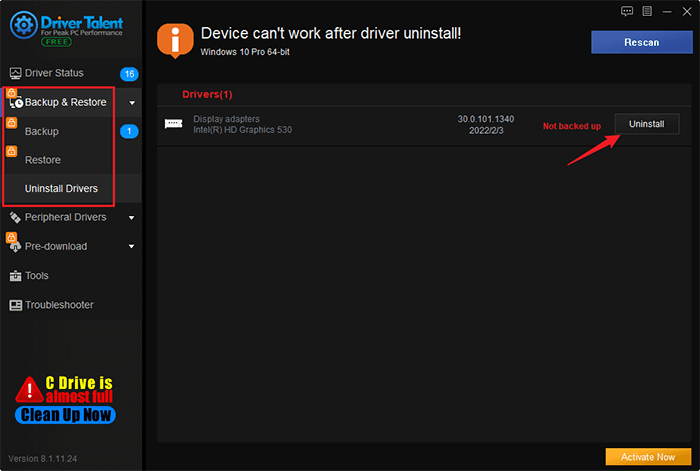
Task: Click the Pre-download cloud icon
Action: [x=16, y=246]
